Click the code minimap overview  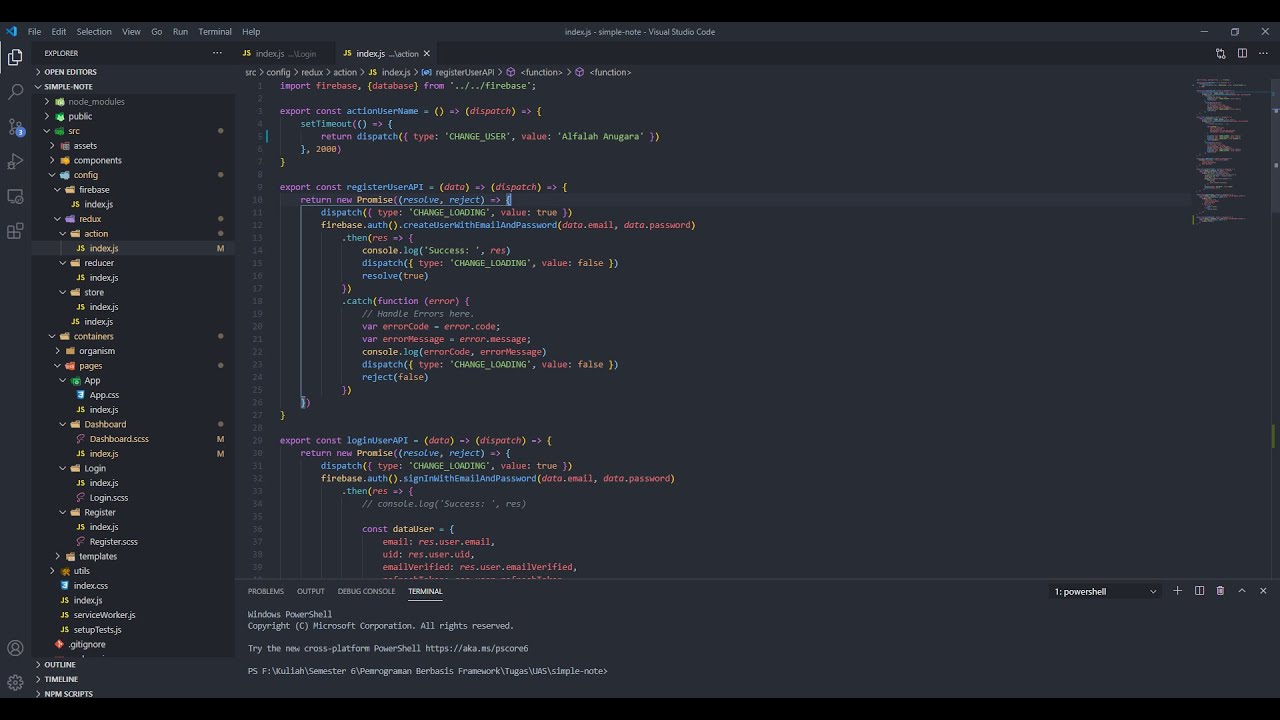coord(1230,150)
